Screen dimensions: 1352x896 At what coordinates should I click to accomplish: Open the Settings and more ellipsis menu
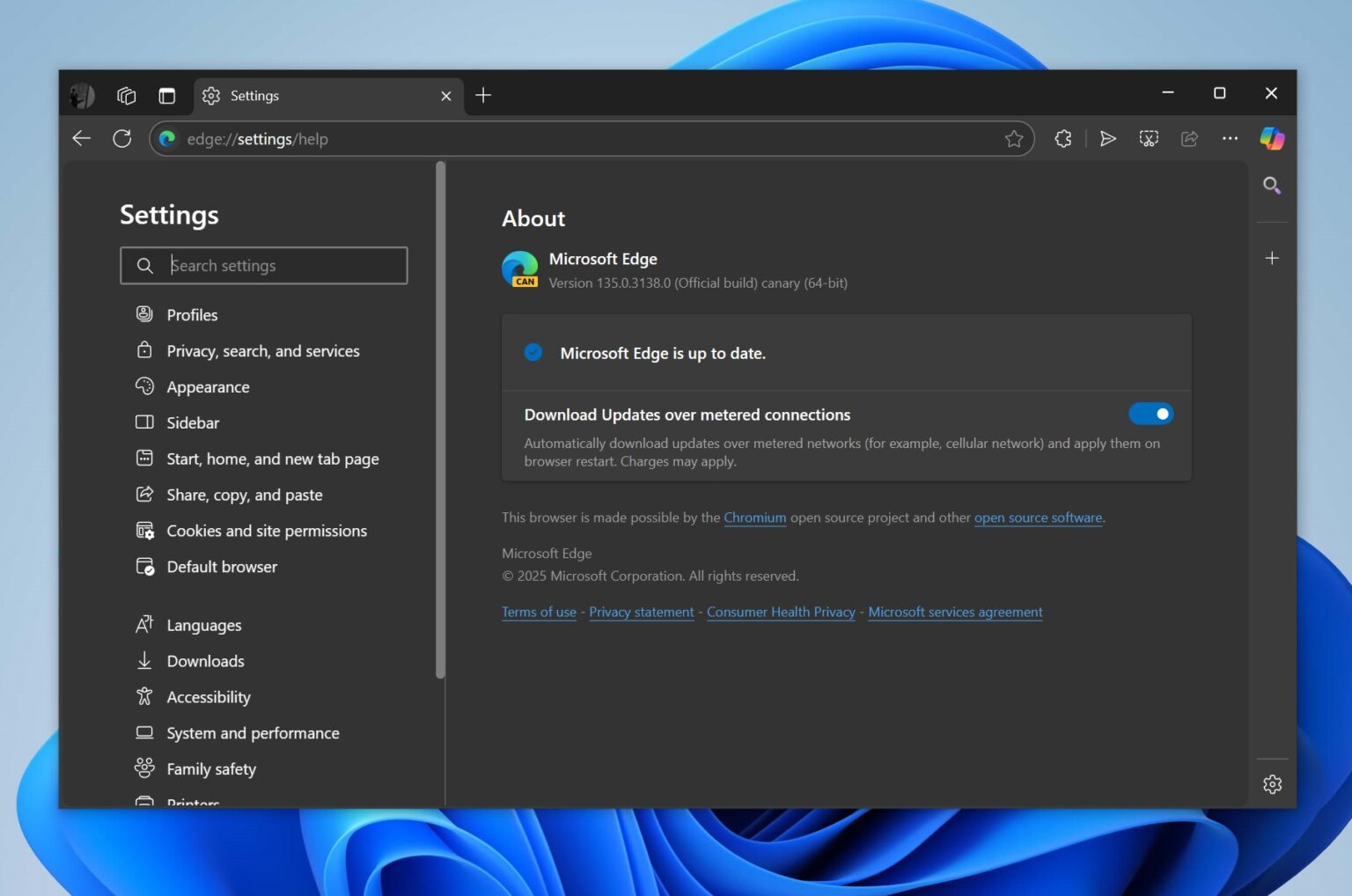pyautogui.click(x=1230, y=138)
